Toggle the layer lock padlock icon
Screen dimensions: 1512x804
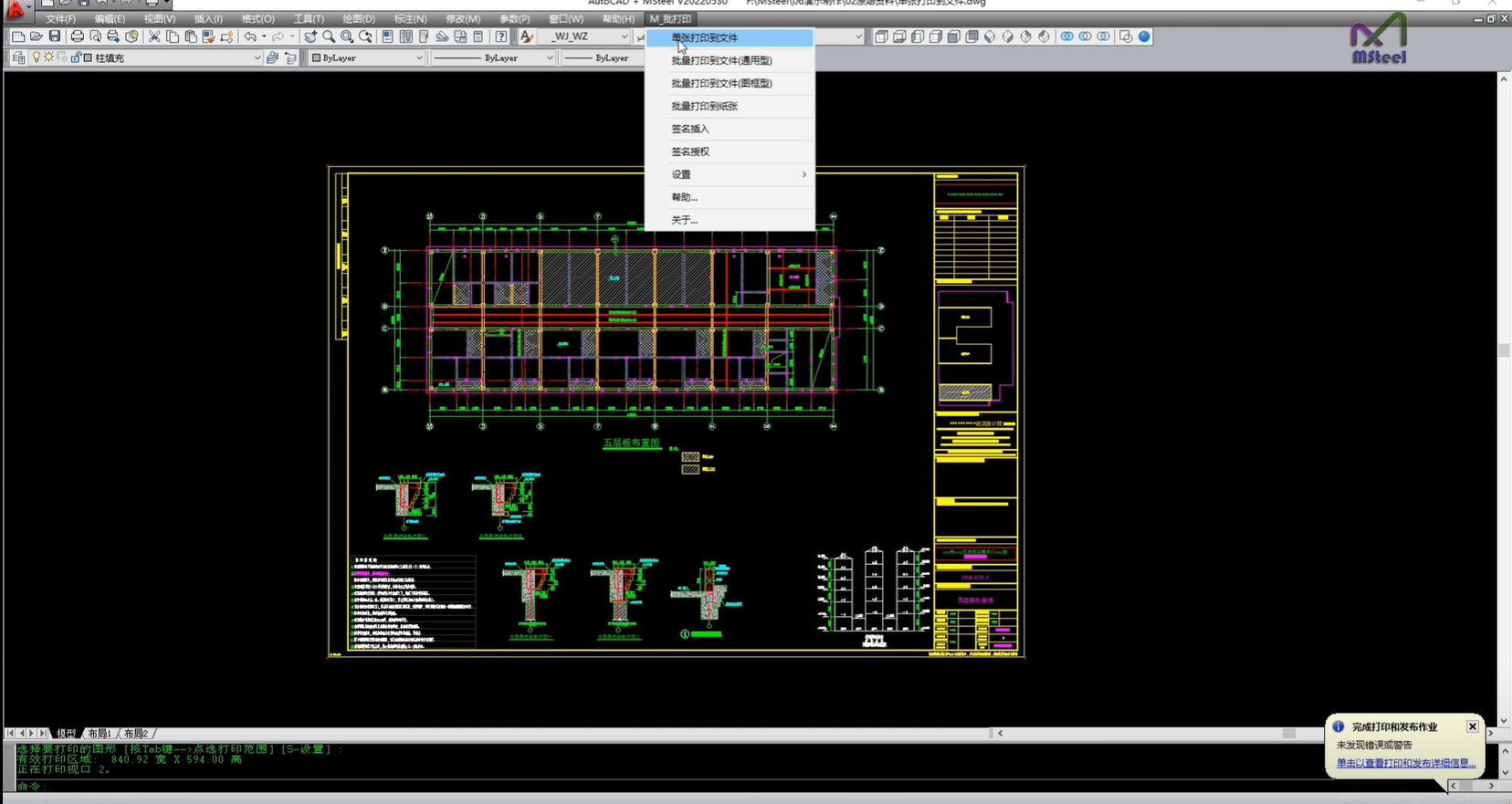click(76, 57)
